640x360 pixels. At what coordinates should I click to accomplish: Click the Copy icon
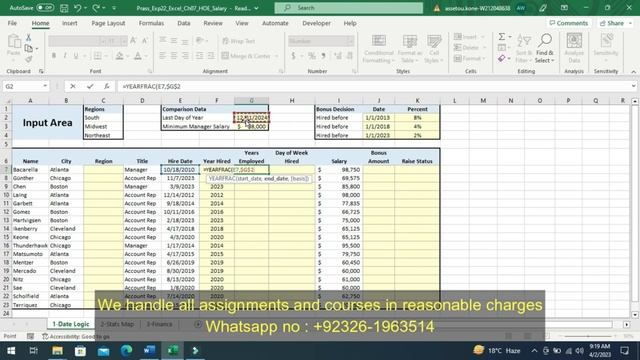click(x=29, y=49)
